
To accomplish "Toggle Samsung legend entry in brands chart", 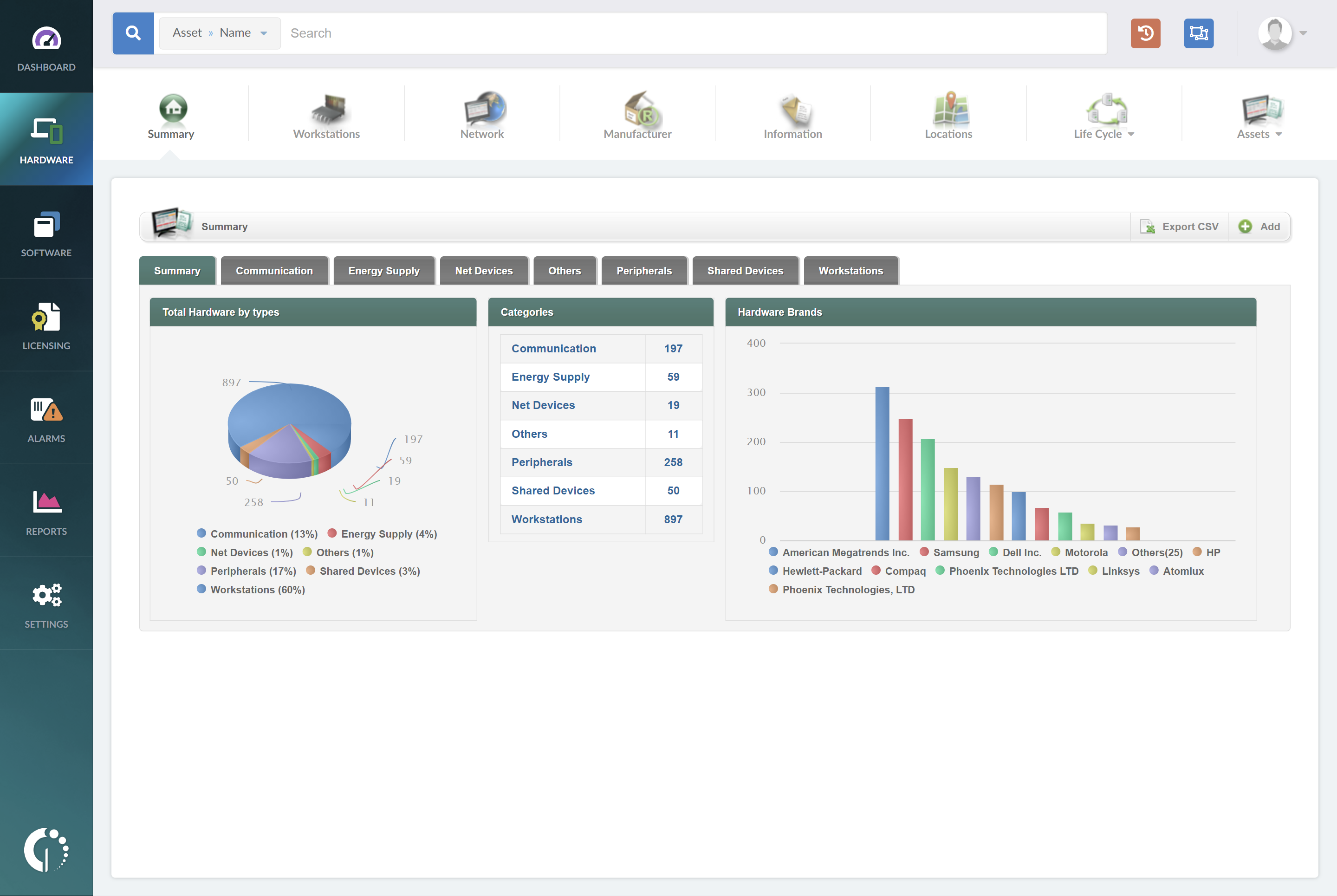I will 955,552.
